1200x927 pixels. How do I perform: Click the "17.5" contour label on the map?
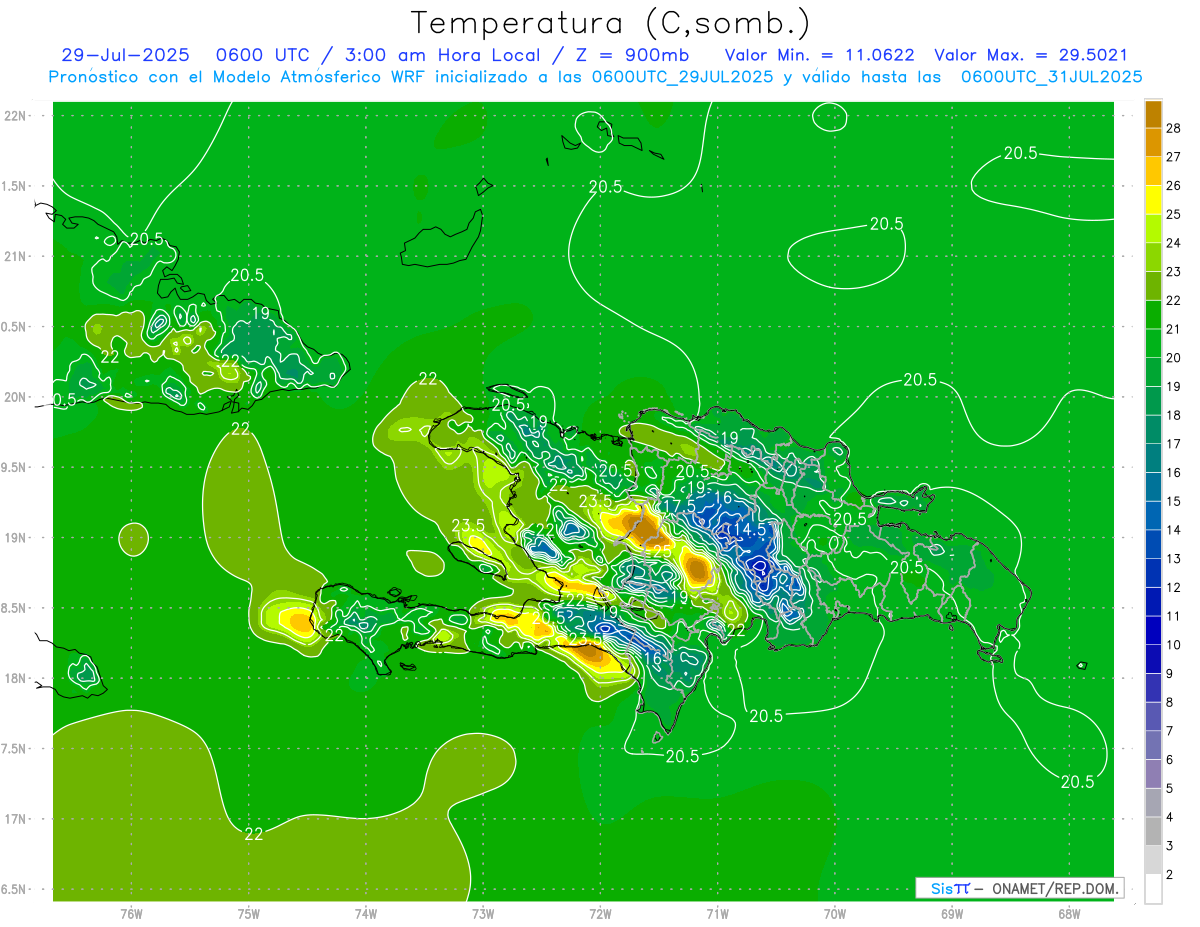tap(678, 506)
